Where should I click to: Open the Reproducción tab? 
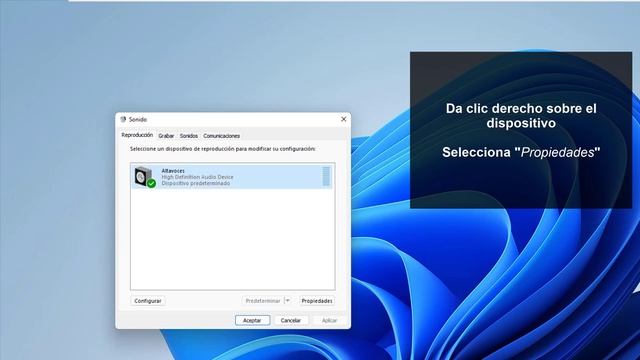137,135
